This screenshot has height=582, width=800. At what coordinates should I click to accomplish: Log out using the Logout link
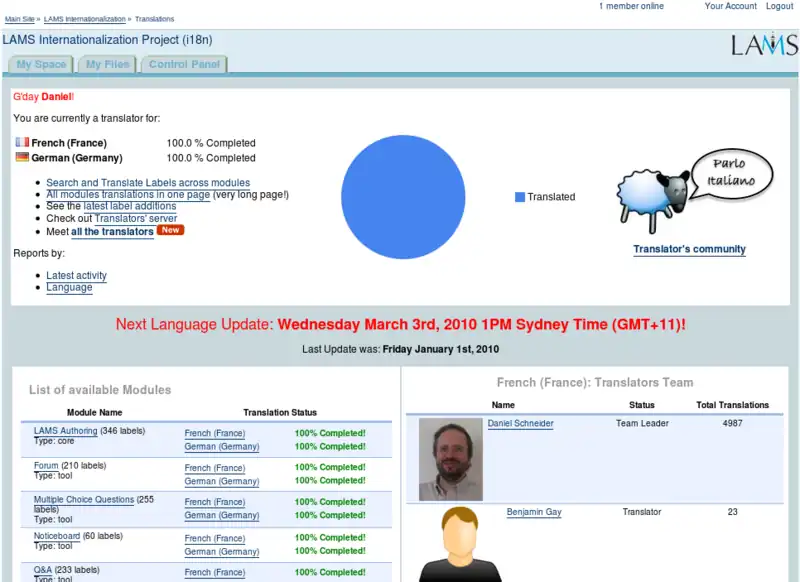tap(780, 6)
